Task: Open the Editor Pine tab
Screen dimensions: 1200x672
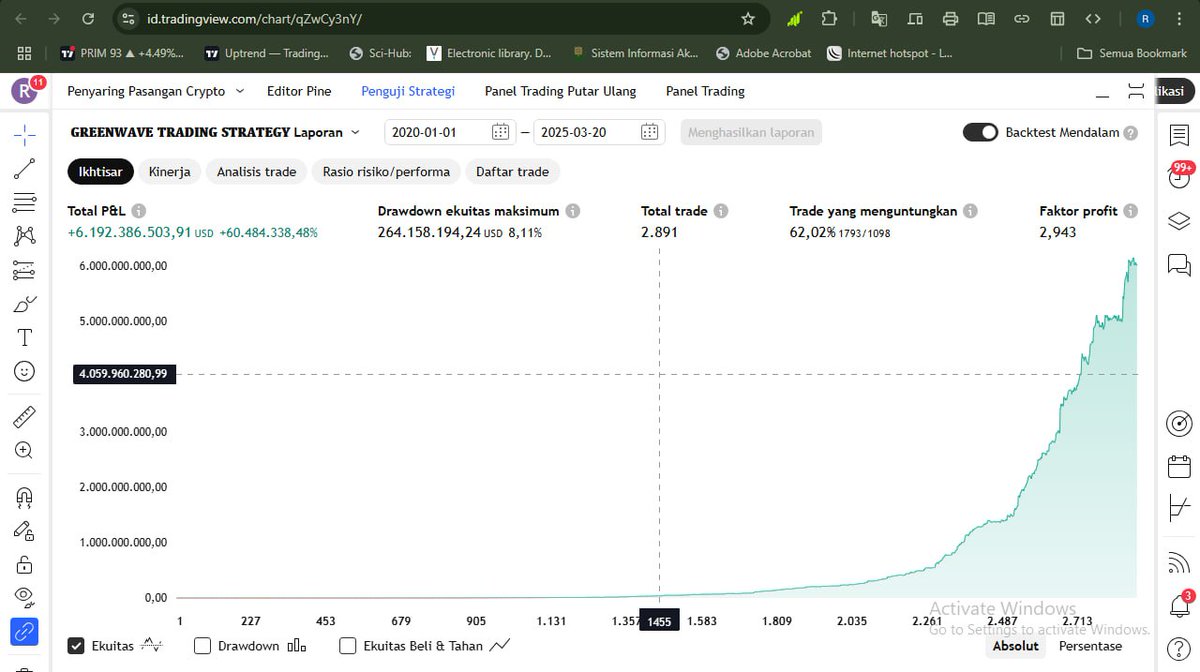Action: point(299,91)
